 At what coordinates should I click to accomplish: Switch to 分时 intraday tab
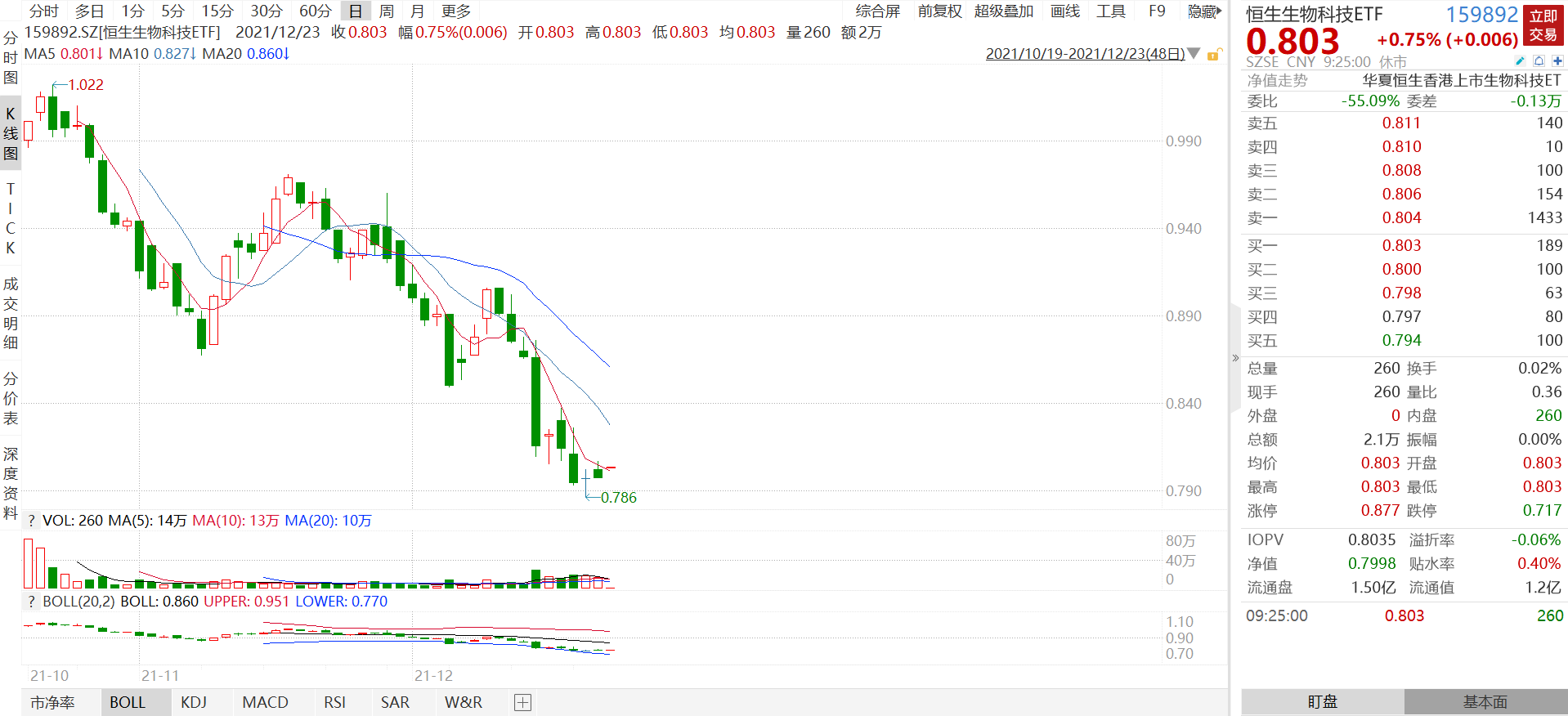44,11
